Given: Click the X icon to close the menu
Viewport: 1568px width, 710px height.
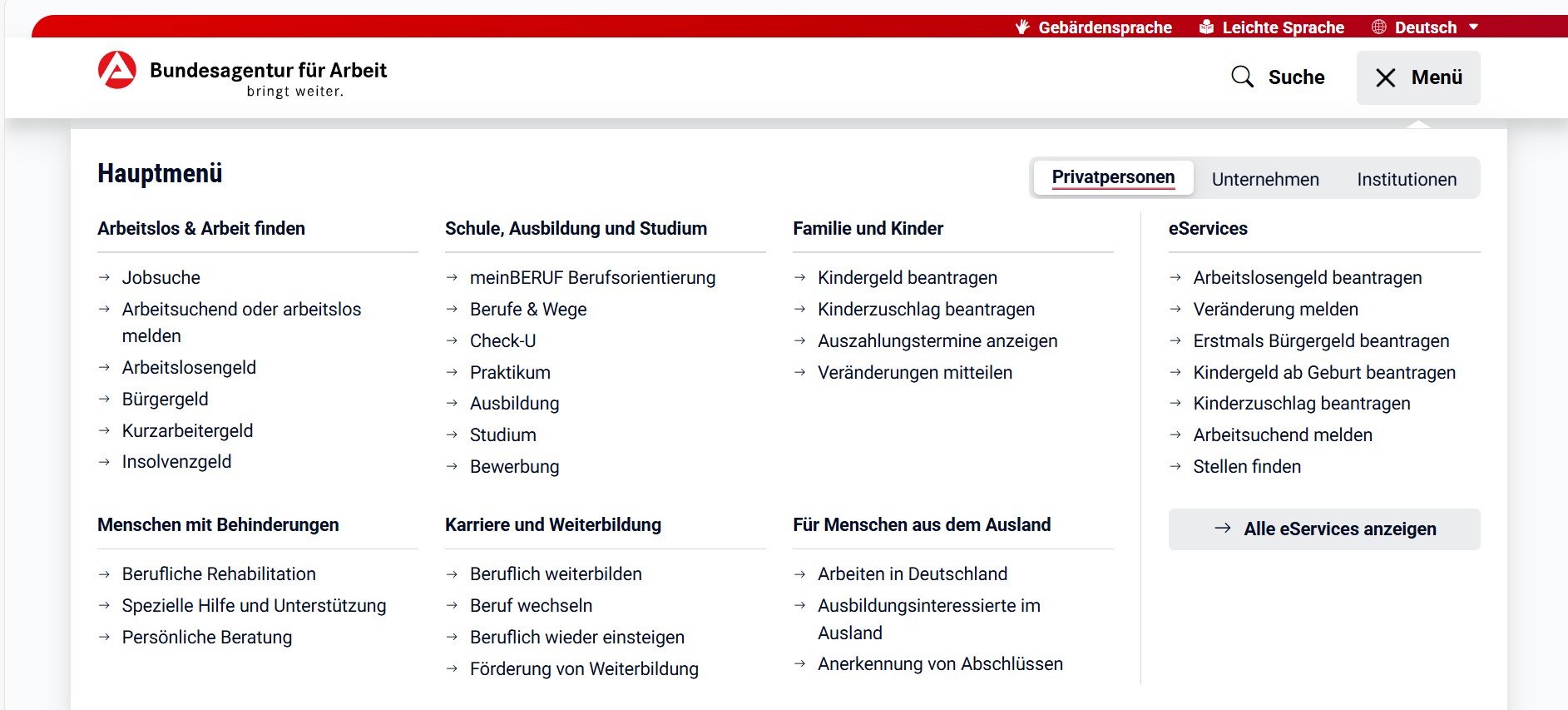Looking at the screenshot, I should click(x=1385, y=78).
